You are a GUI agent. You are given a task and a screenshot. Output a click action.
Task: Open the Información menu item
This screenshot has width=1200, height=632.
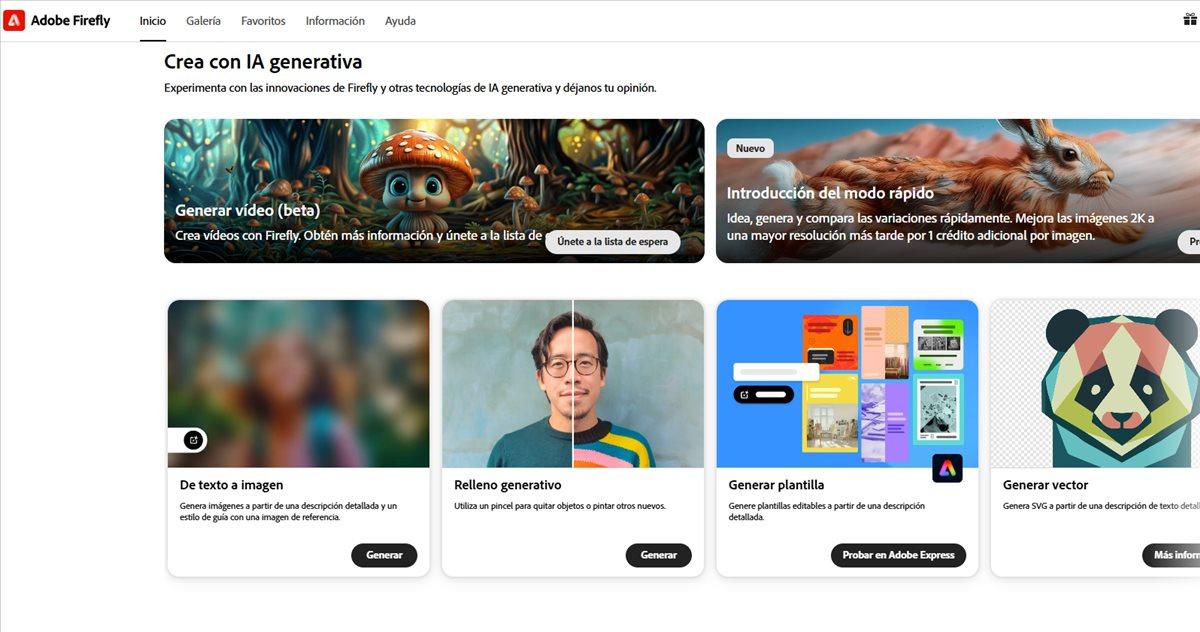[335, 21]
